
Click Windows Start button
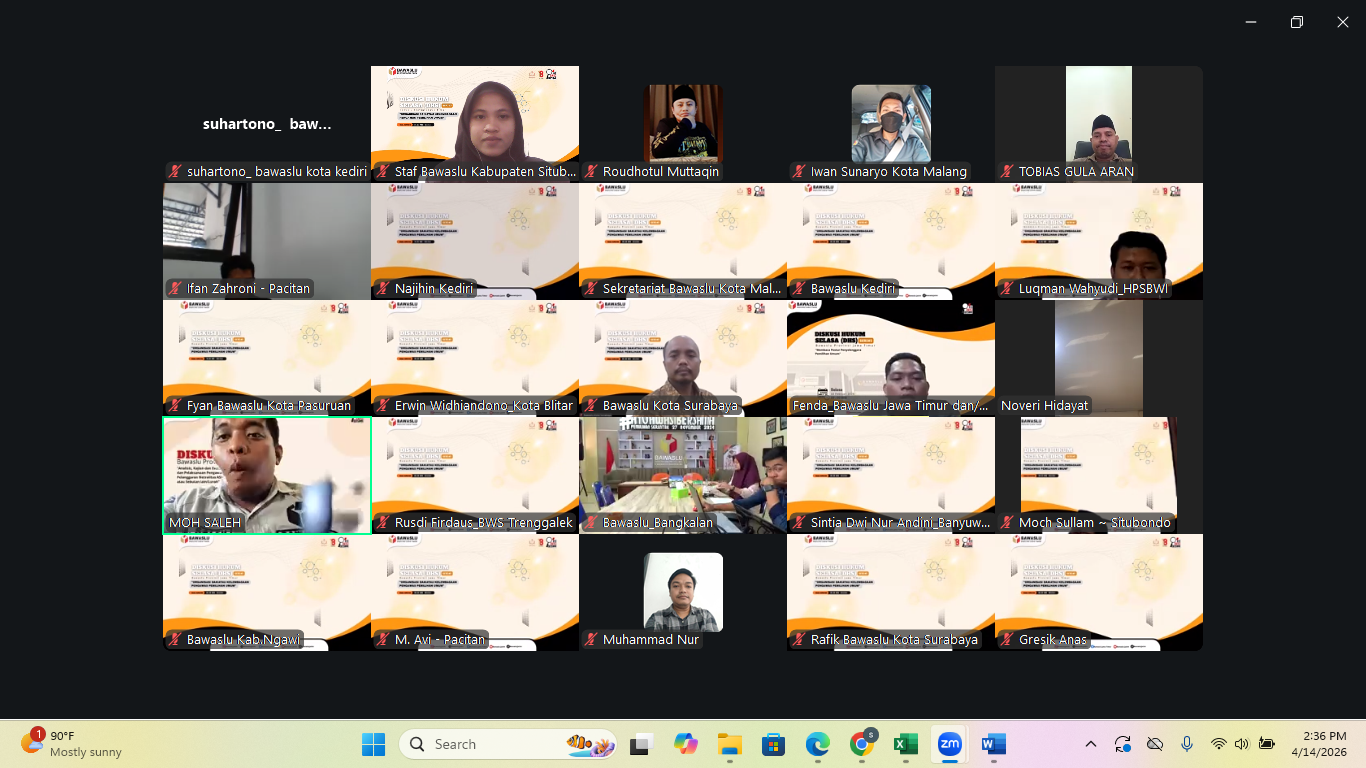point(373,744)
